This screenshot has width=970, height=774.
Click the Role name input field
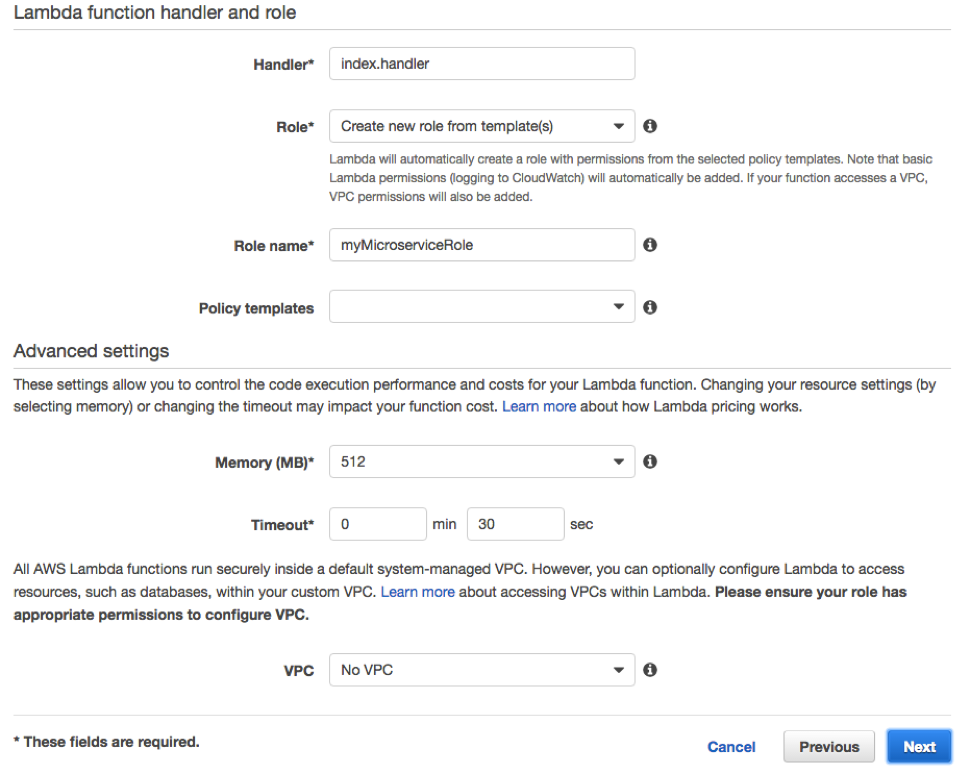tap(482, 245)
